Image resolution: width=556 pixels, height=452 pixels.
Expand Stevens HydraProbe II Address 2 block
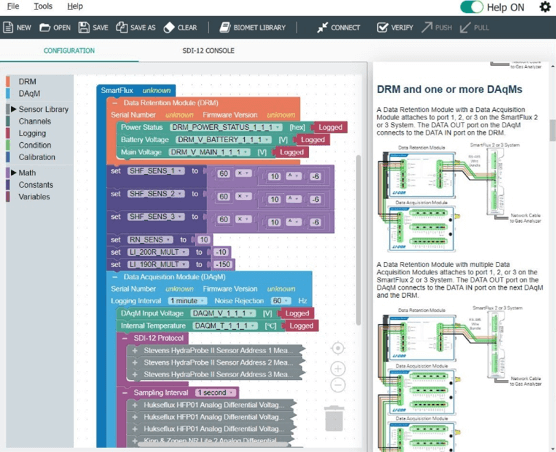click(135, 363)
